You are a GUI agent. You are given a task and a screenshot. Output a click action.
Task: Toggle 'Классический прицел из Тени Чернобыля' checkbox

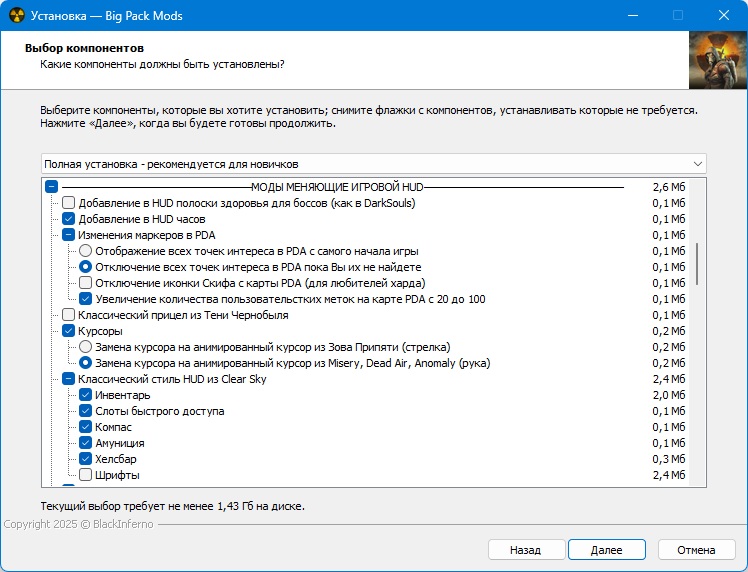pyautogui.click(x=69, y=315)
